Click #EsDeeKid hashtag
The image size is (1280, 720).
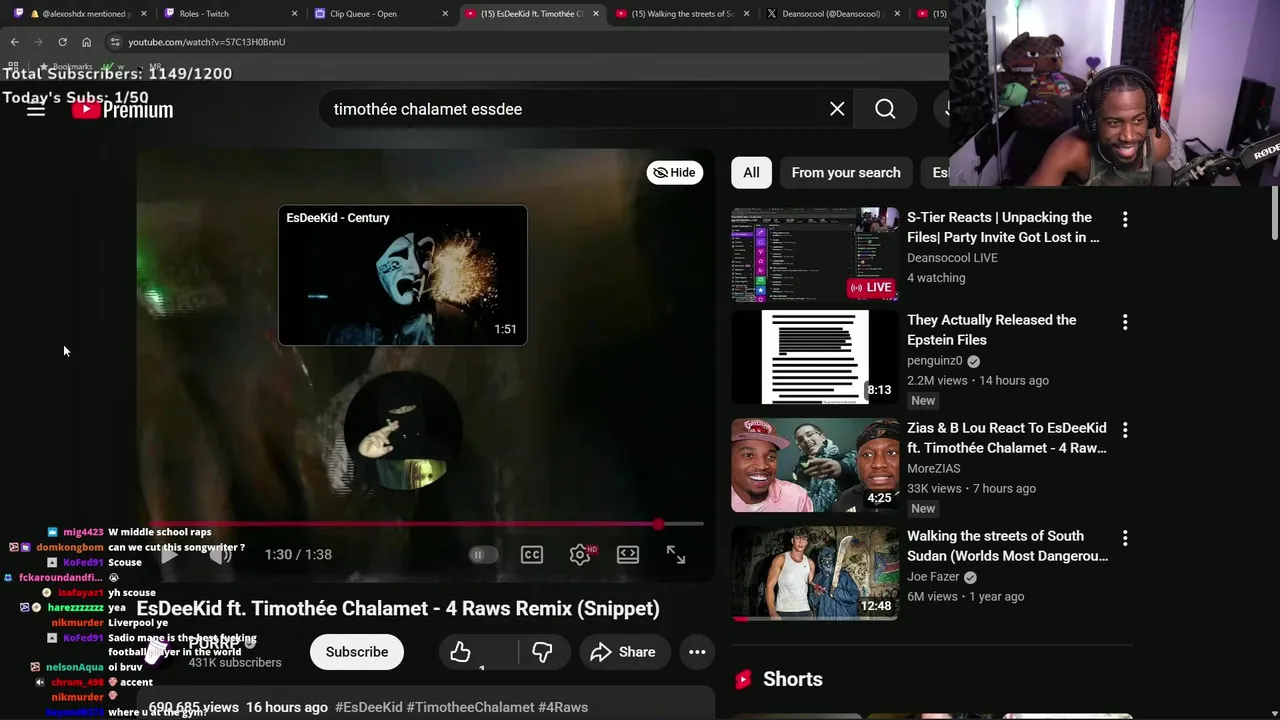(369, 707)
